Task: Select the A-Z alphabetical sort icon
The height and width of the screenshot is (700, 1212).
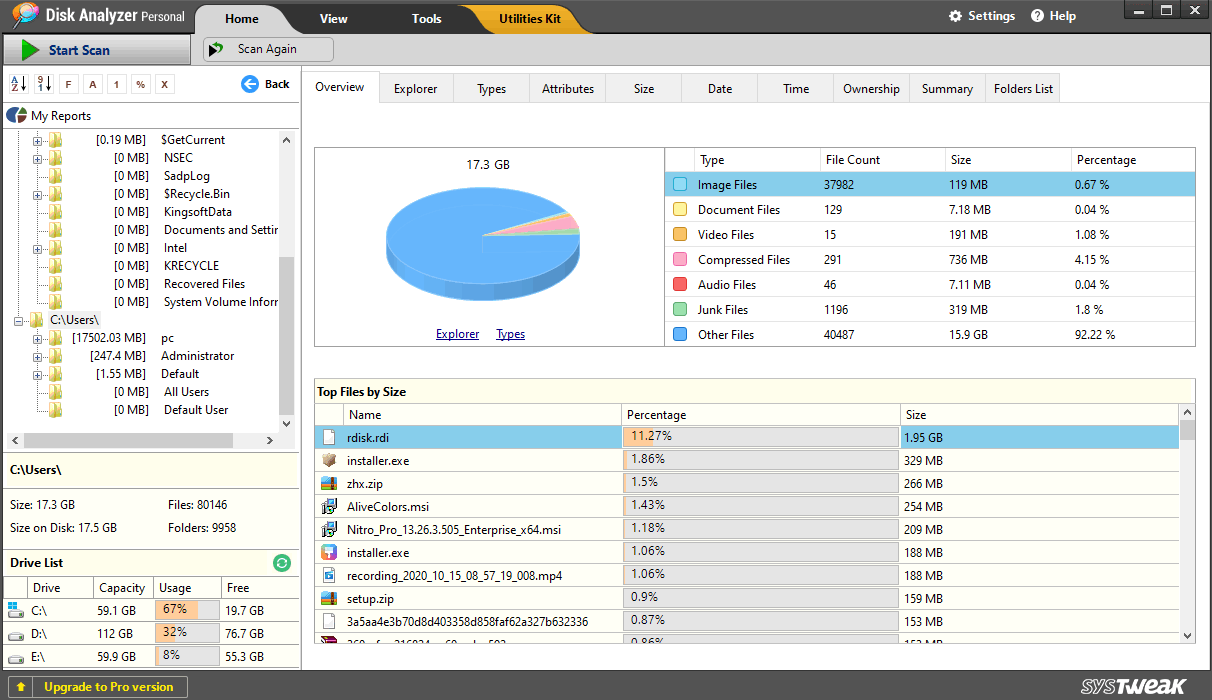Action: [18, 84]
